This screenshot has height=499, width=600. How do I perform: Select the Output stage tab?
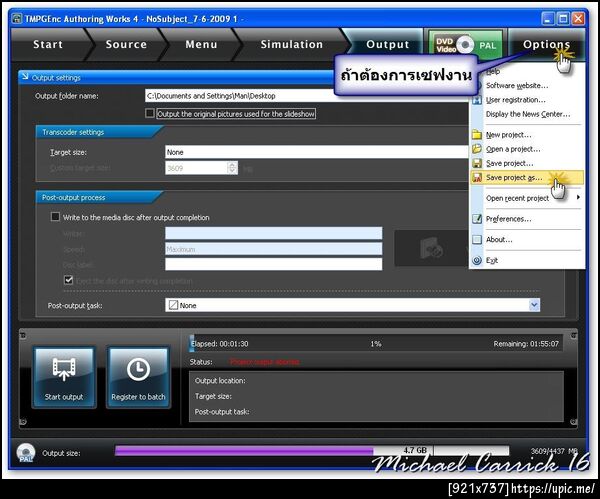point(387,44)
